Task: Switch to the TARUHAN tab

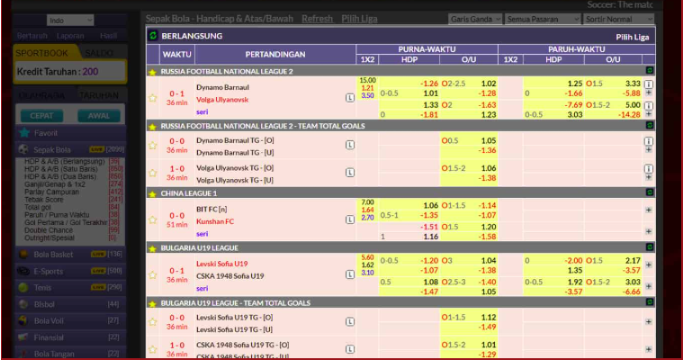Action: [99, 95]
